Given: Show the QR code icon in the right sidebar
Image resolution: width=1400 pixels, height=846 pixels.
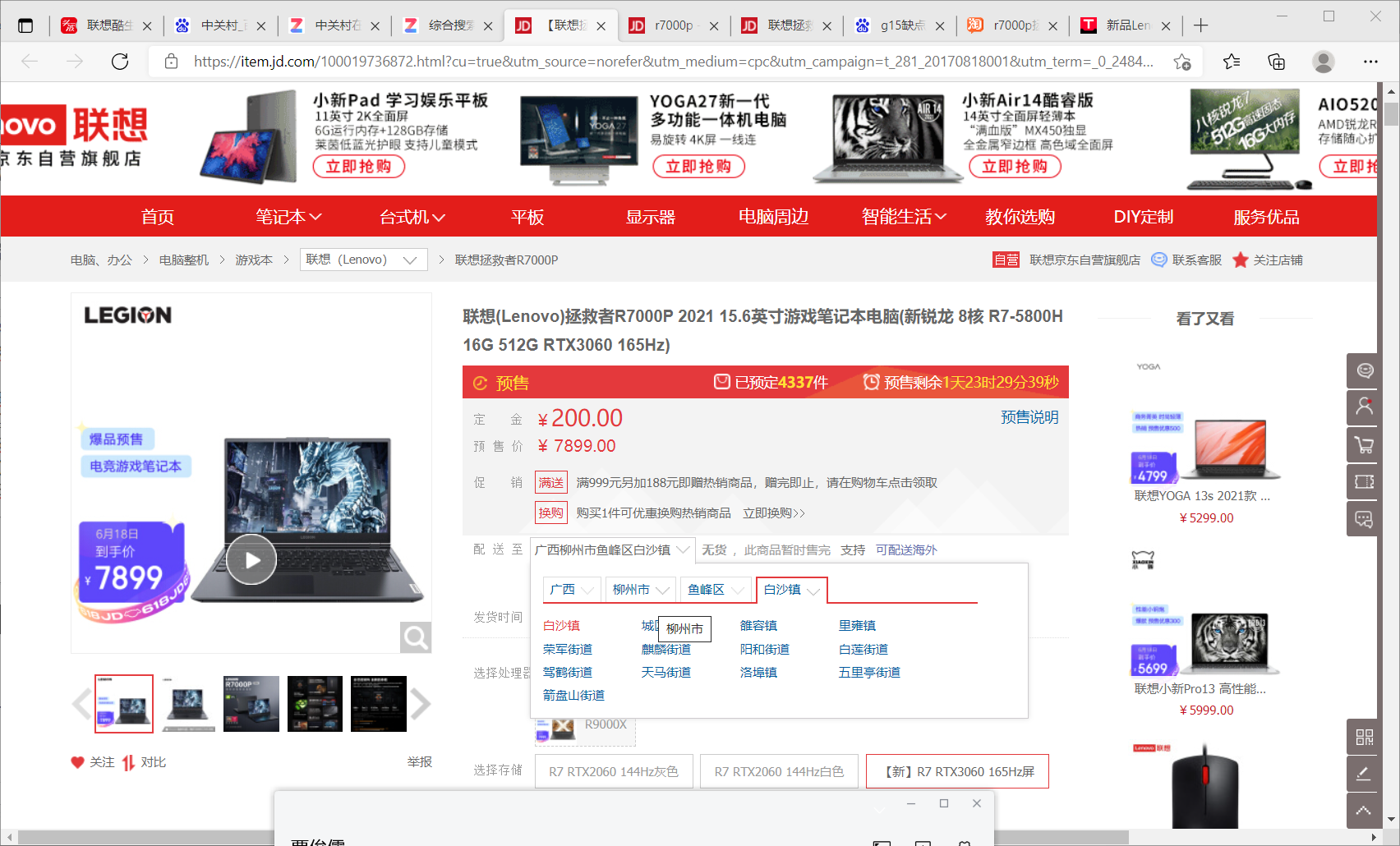Looking at the screenshot, I should click(1365, 737).
